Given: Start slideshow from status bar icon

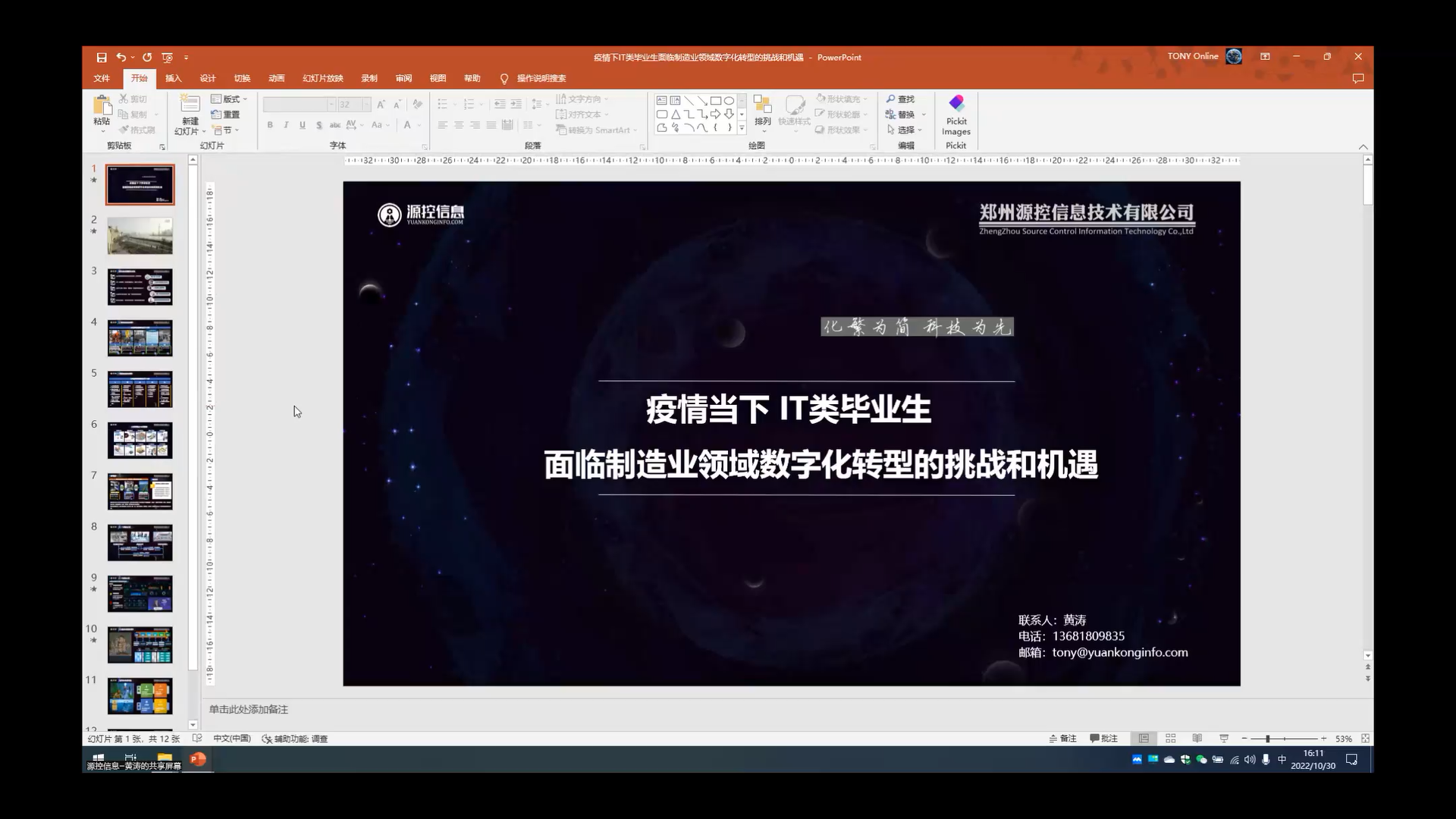Looking at the screenshot, I should [1224, 739].
